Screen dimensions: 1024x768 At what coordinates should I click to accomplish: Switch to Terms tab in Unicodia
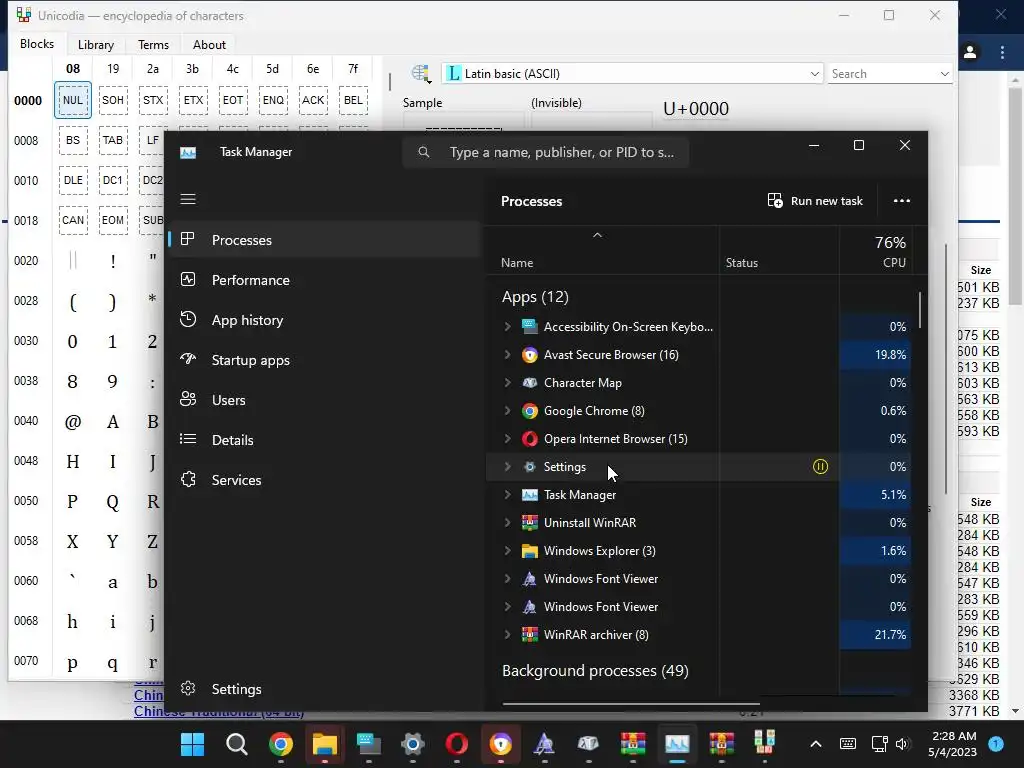pyautogui.click(x=153, y=45)
